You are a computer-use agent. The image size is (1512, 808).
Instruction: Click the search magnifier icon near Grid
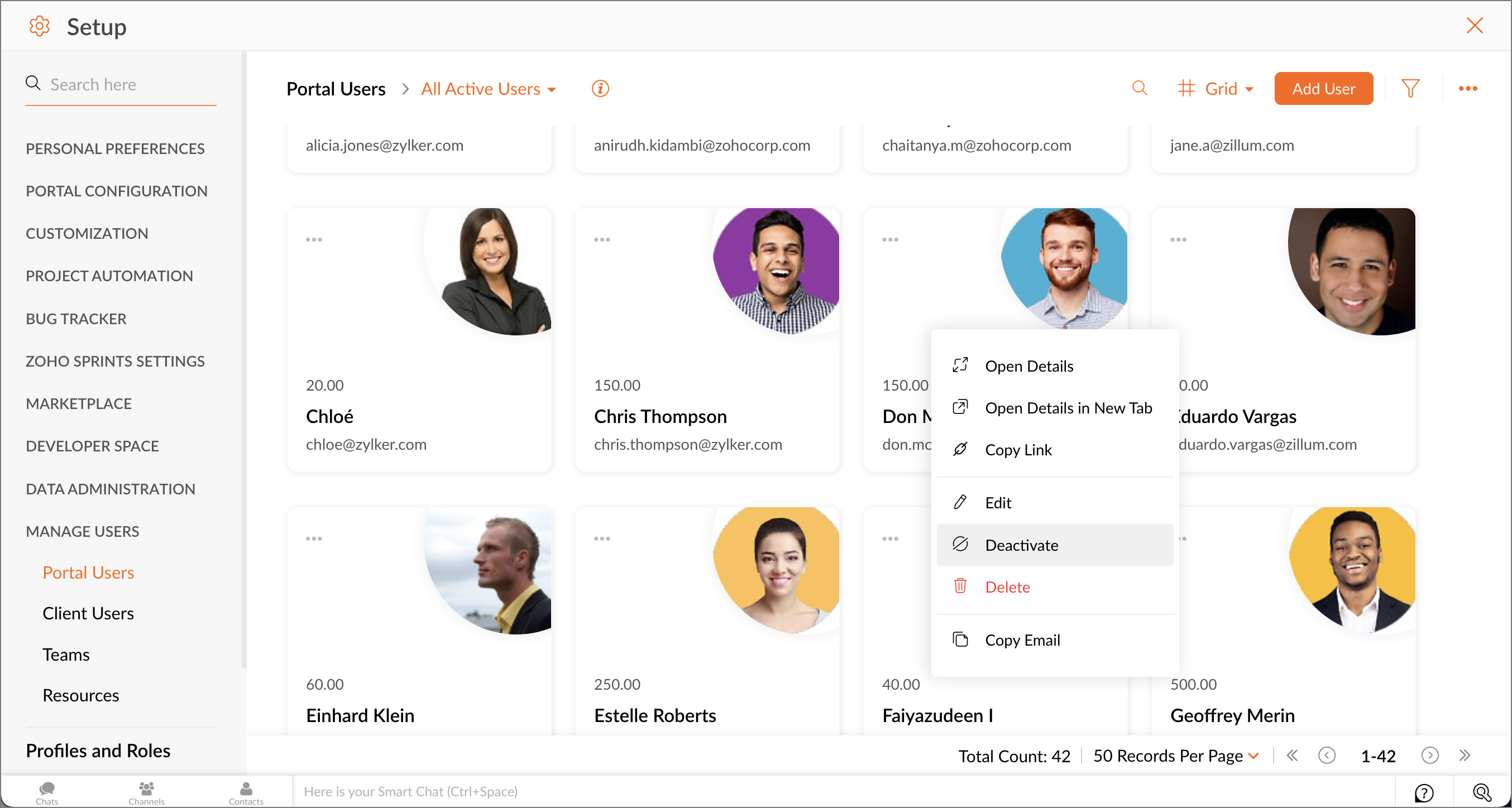pyautogui.click(x=1139, y=89)
